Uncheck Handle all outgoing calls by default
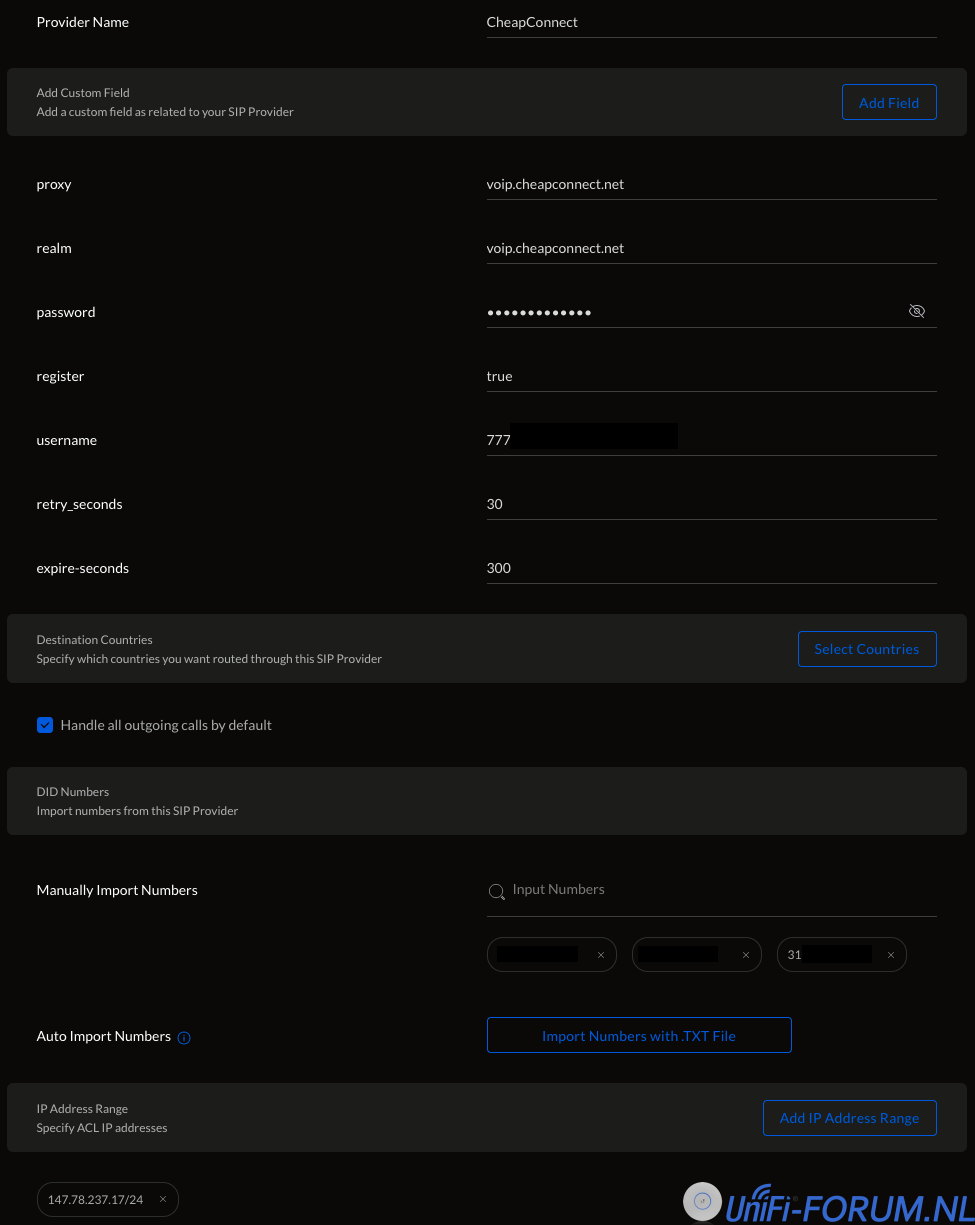Screen dimensions: 975x1225 [x=45, y=725]
